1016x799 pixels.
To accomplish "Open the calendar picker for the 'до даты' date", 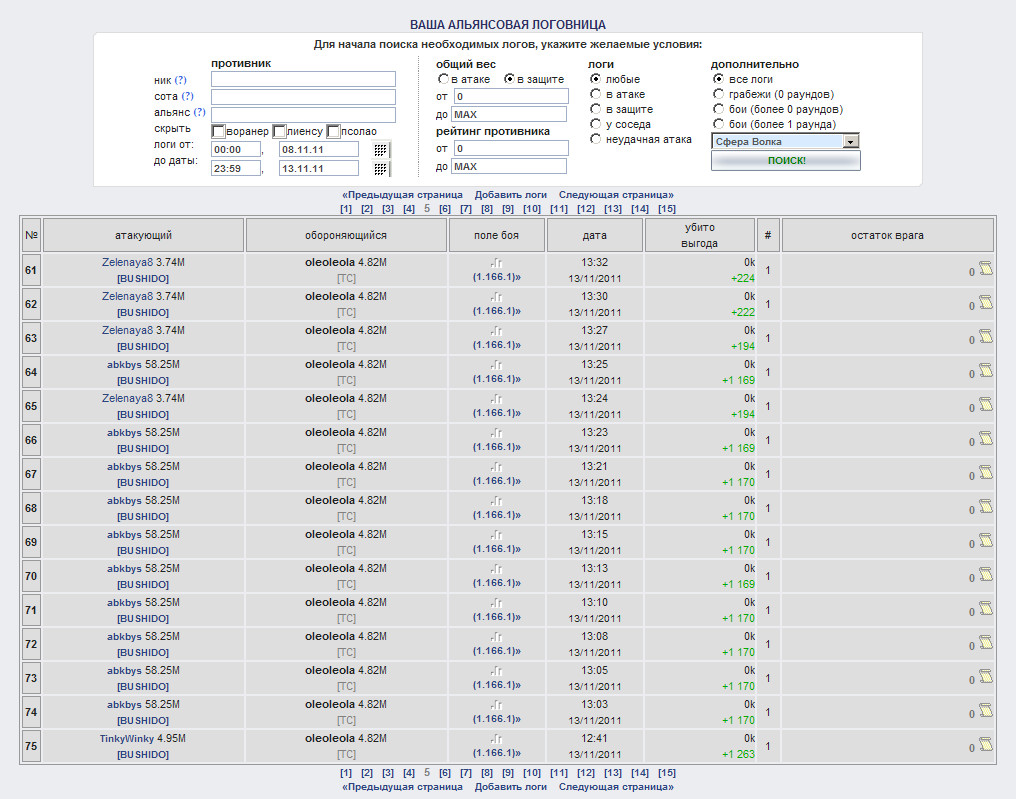I will (380, 169).
